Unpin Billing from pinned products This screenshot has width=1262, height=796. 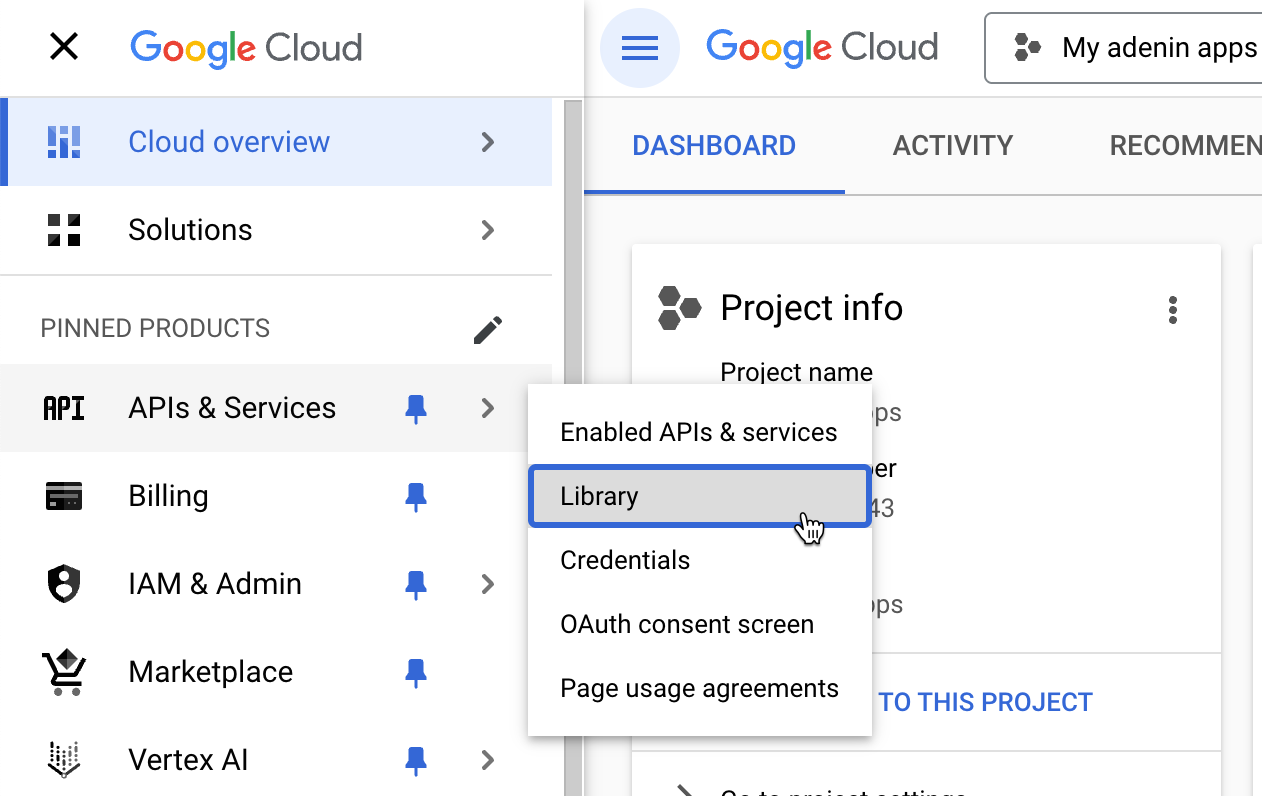pyautogui.click(x=416, y=496)
